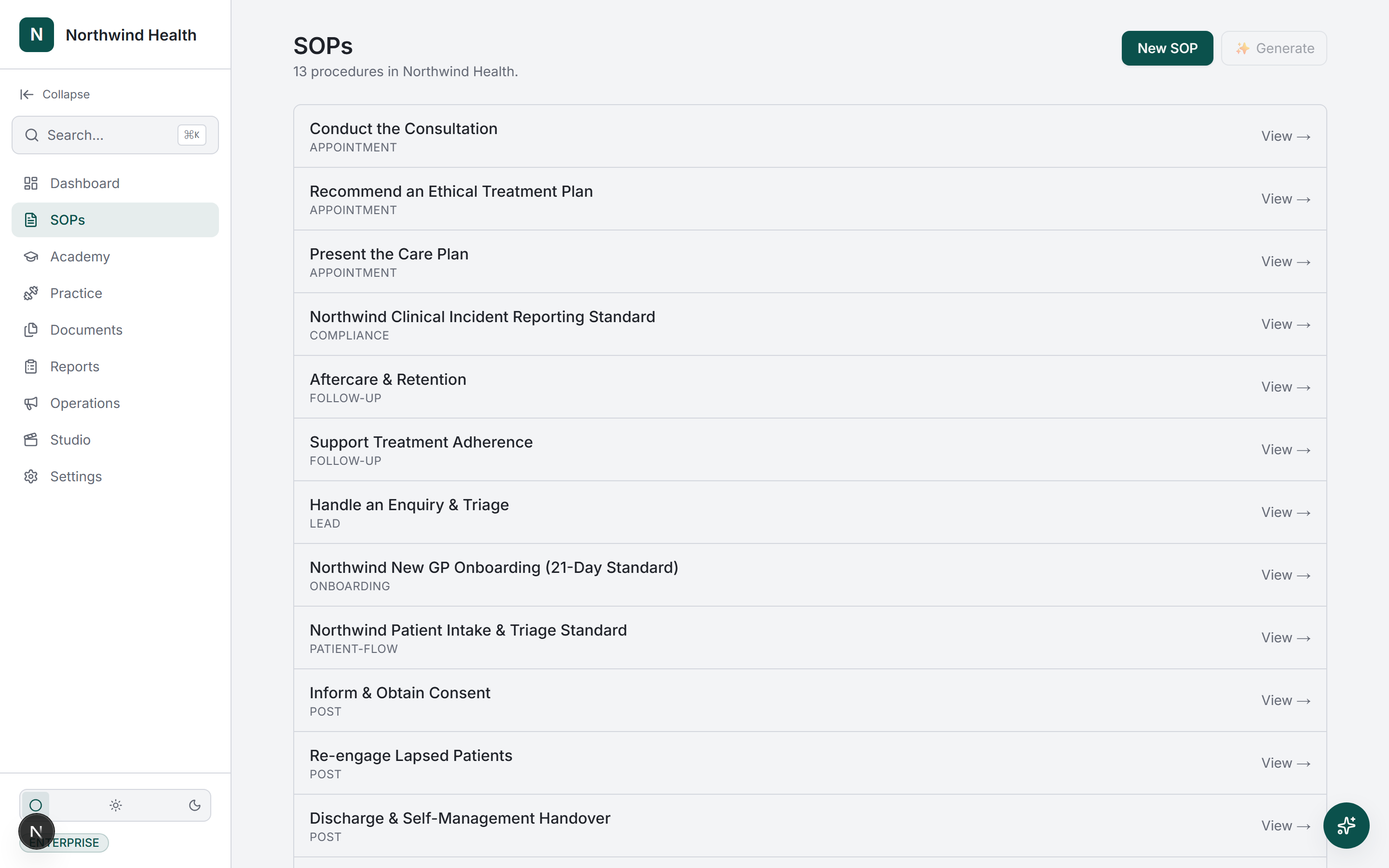View Clinical Incident Reporting Standard SOP

pos(1285,324)
